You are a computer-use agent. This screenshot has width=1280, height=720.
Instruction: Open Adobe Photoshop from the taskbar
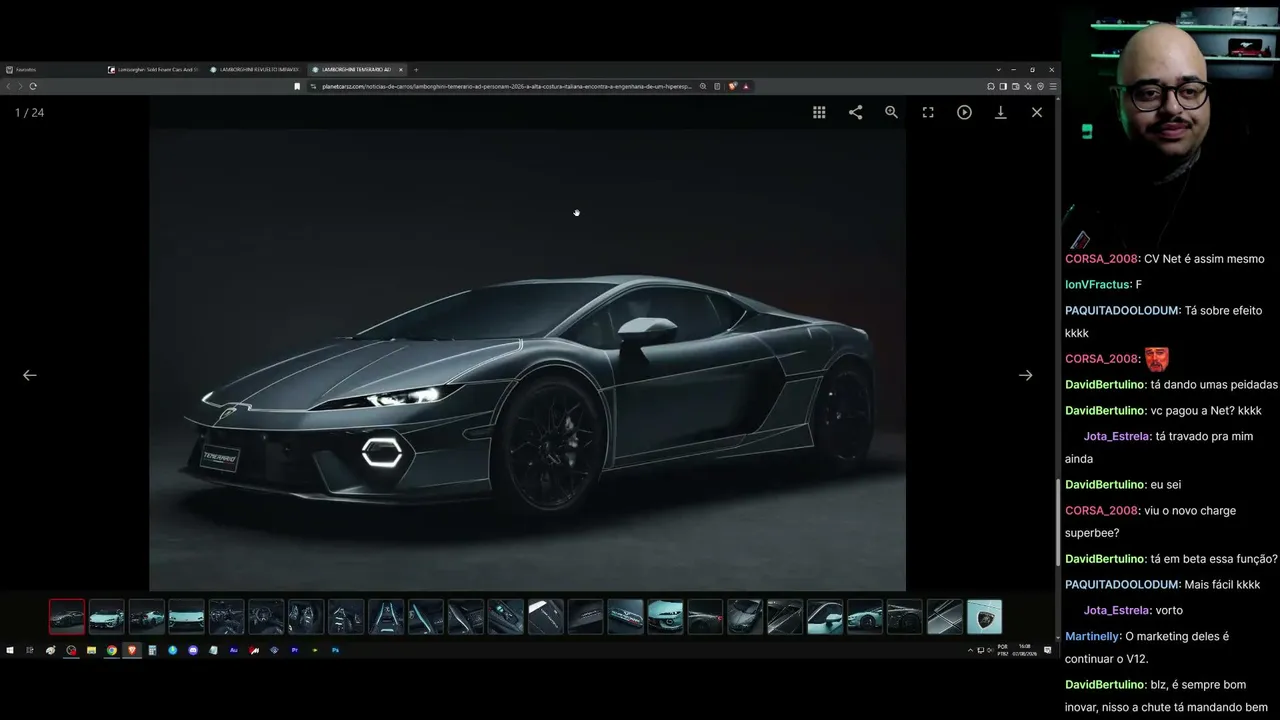point(336,650)
